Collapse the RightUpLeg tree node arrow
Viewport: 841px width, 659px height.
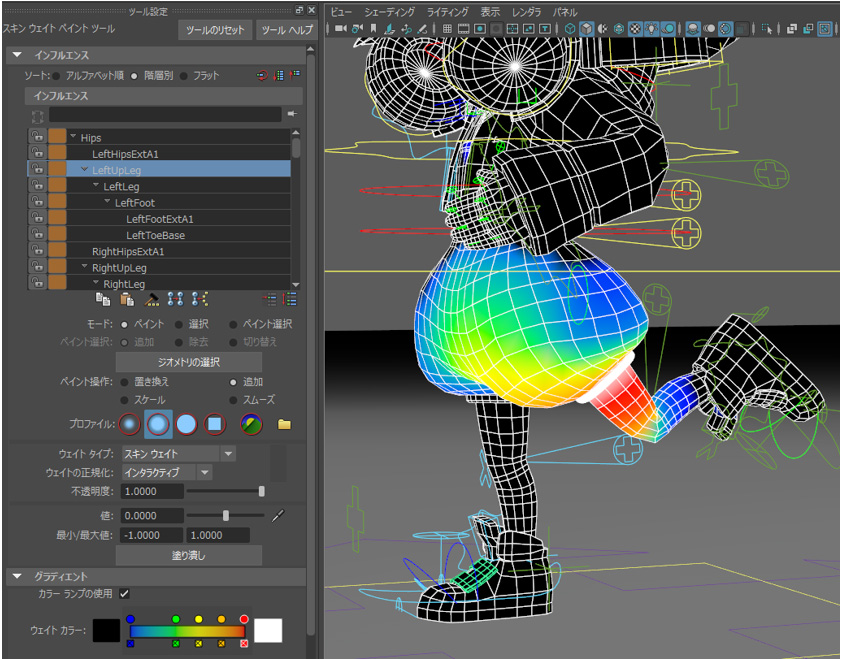click(x=84, y=266)
